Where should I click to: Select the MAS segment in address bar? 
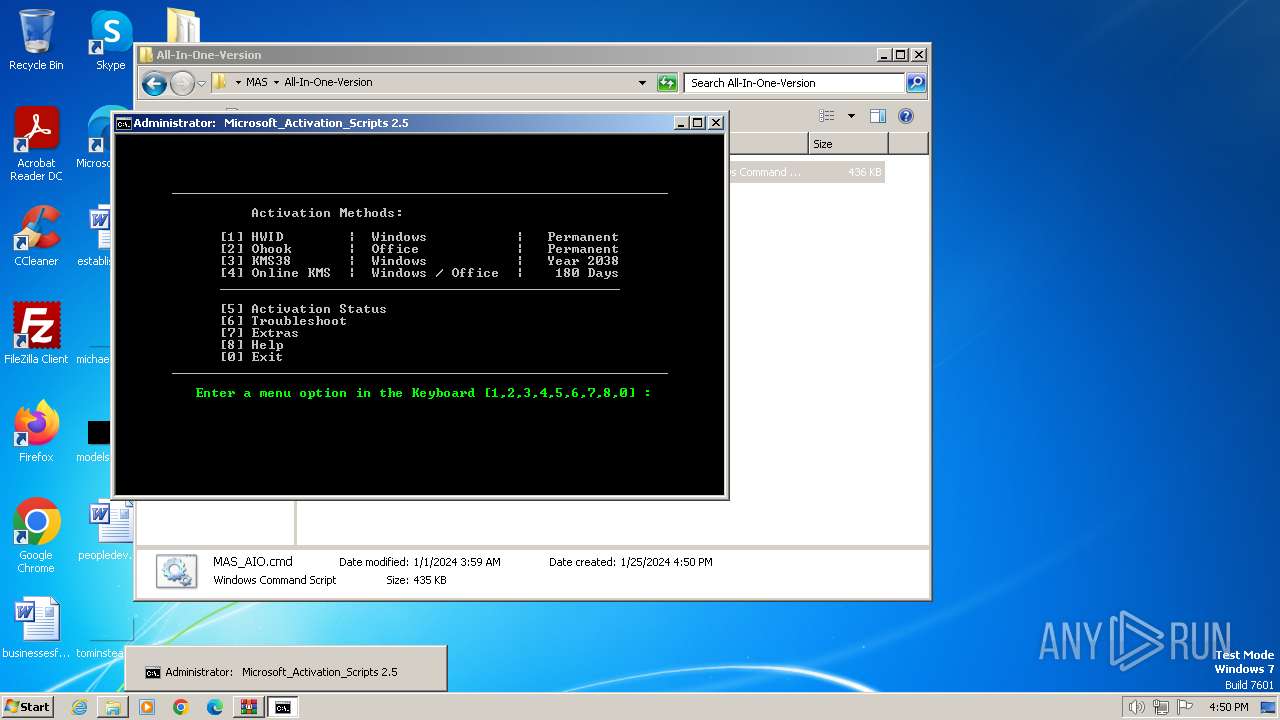pos(257,83)
